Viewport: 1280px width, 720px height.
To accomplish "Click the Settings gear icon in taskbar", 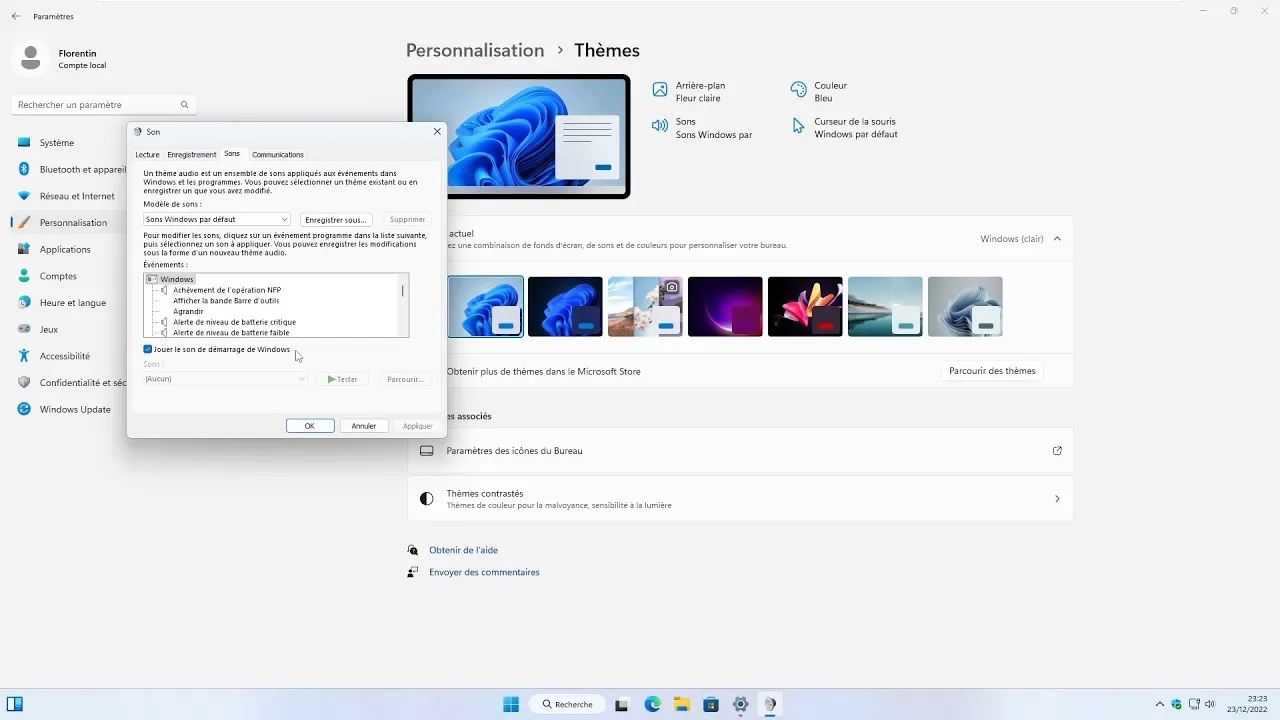I will [741, 704].
